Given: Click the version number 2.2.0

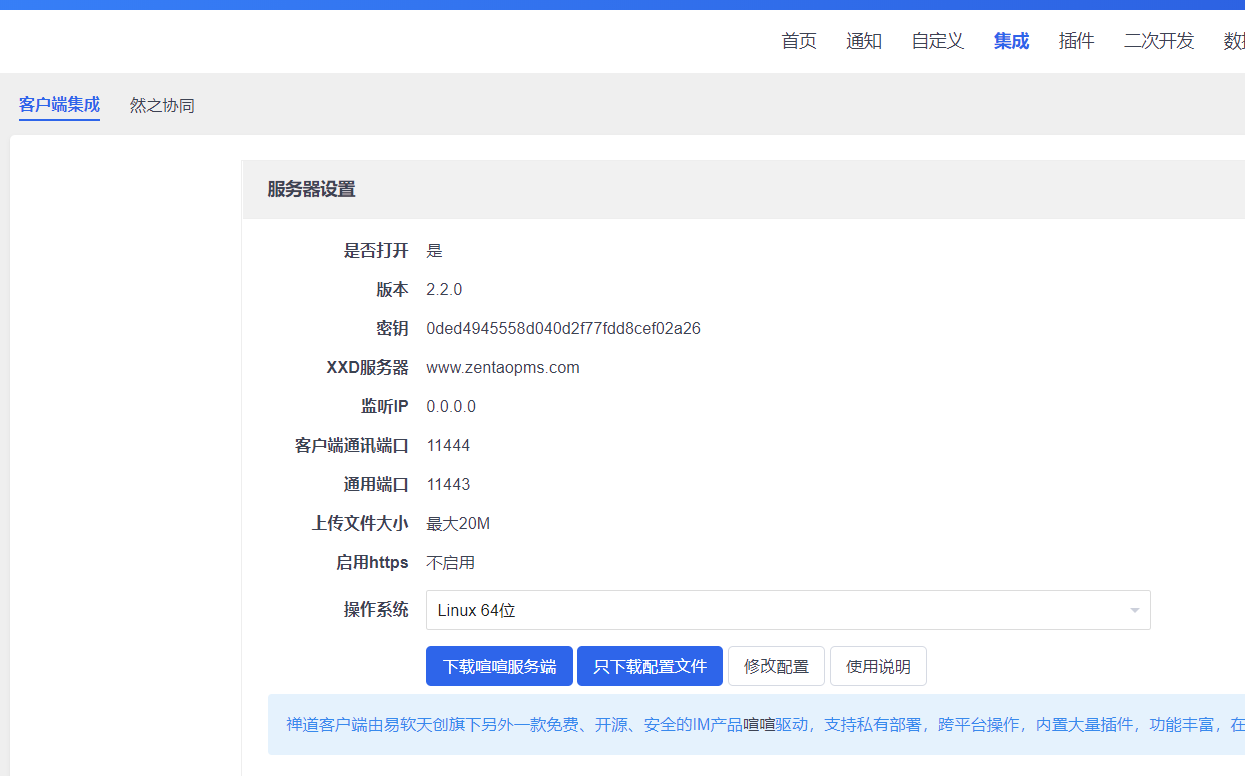Looking at the screenshot, I should point(444,290).
